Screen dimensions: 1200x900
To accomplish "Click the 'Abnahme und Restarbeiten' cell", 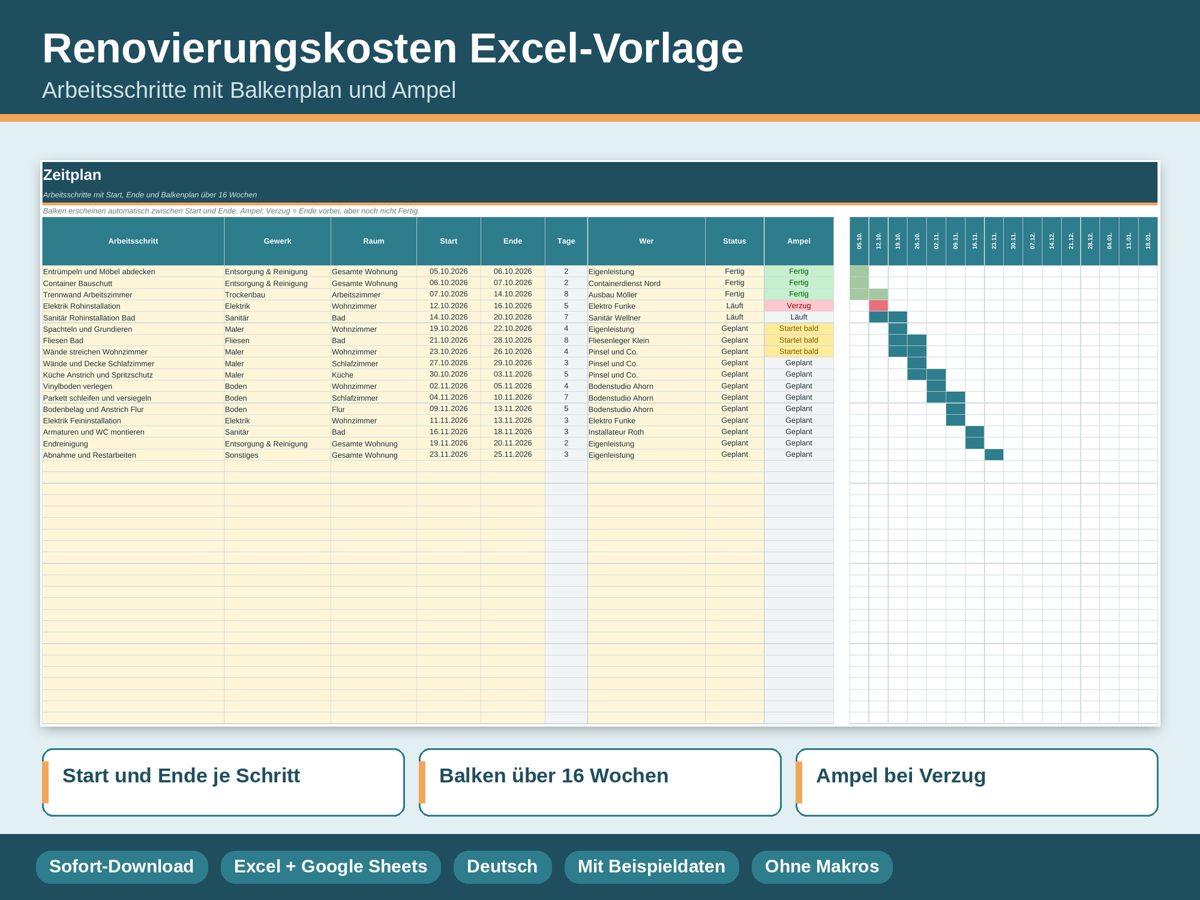I will click(x=133, y=454).
